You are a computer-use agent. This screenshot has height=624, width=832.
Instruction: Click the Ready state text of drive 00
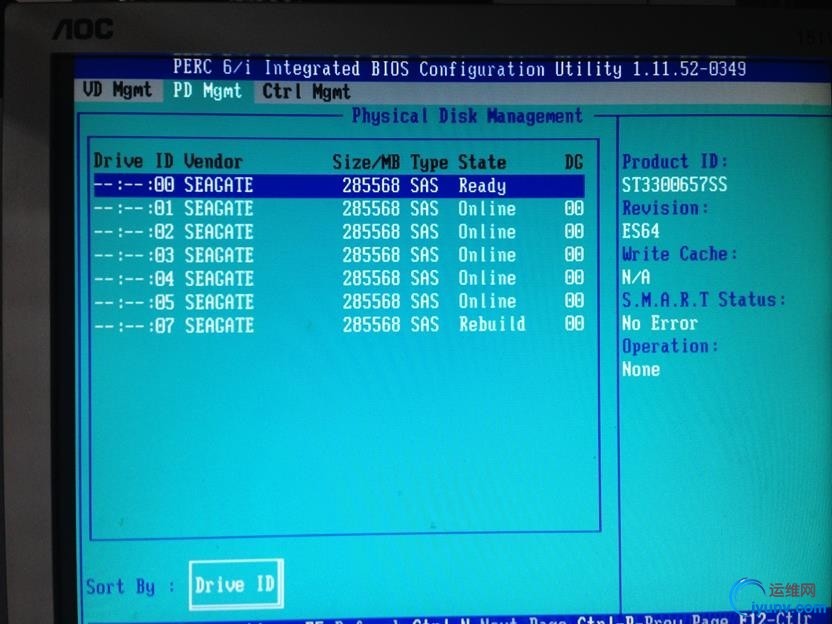coord(482,186)
